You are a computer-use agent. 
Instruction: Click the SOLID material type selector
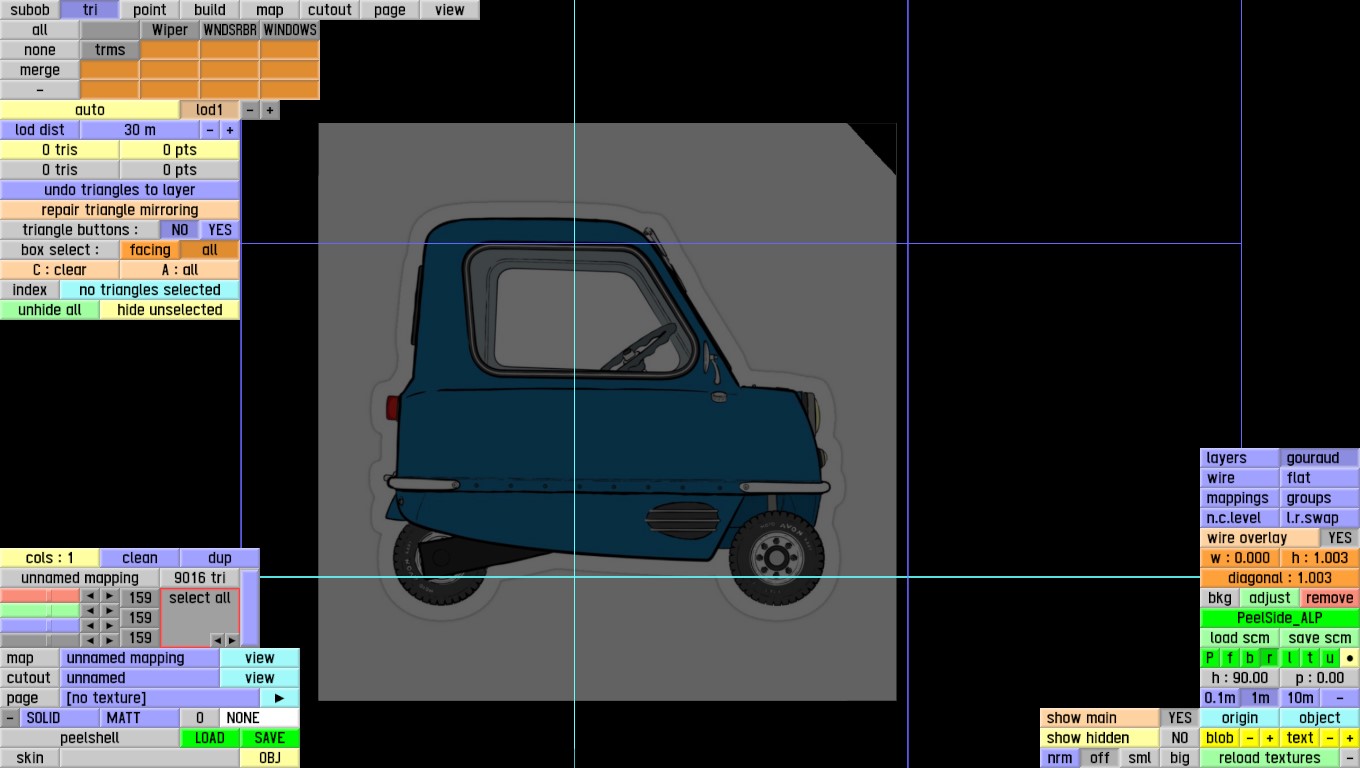click(60, 718)
